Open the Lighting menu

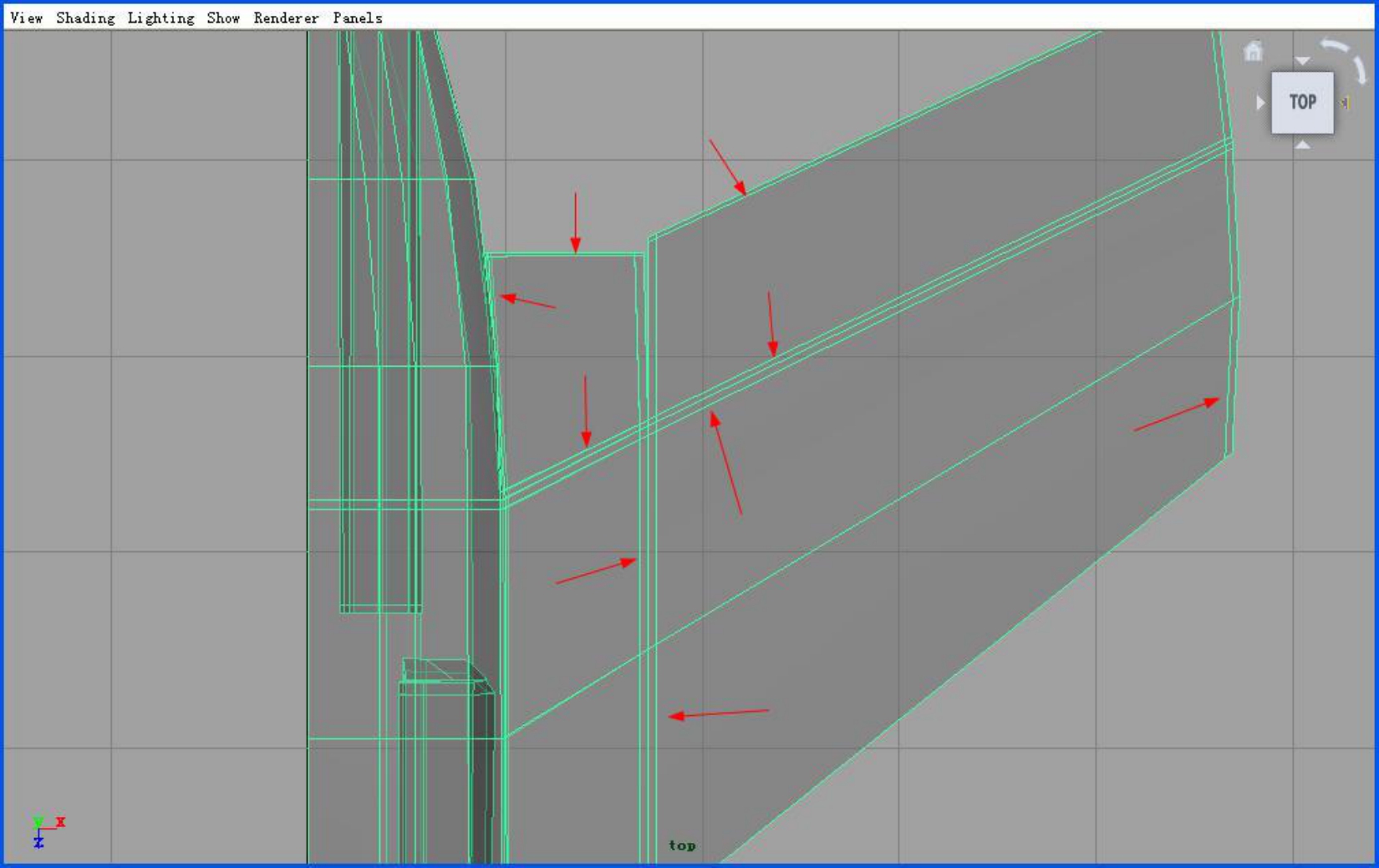[160, 18]
